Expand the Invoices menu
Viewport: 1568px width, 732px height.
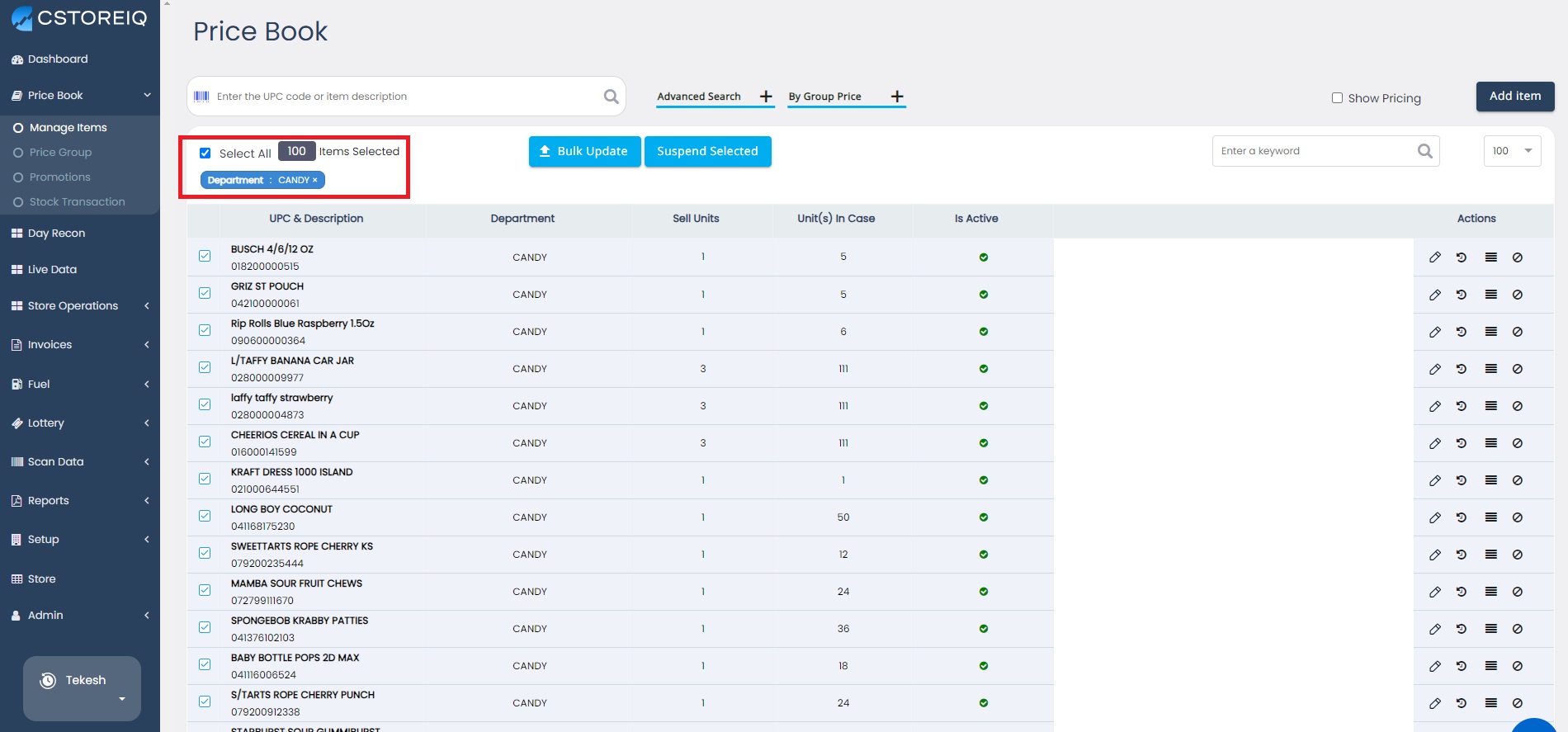[x=80, y=344]
